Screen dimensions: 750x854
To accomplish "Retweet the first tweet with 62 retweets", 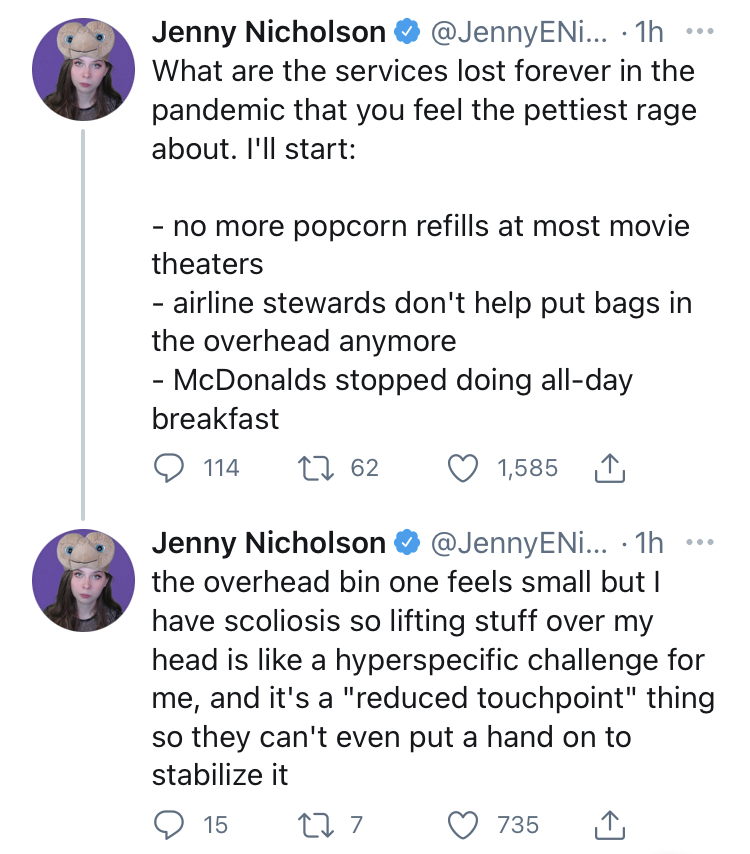I will tap(316, 468).
